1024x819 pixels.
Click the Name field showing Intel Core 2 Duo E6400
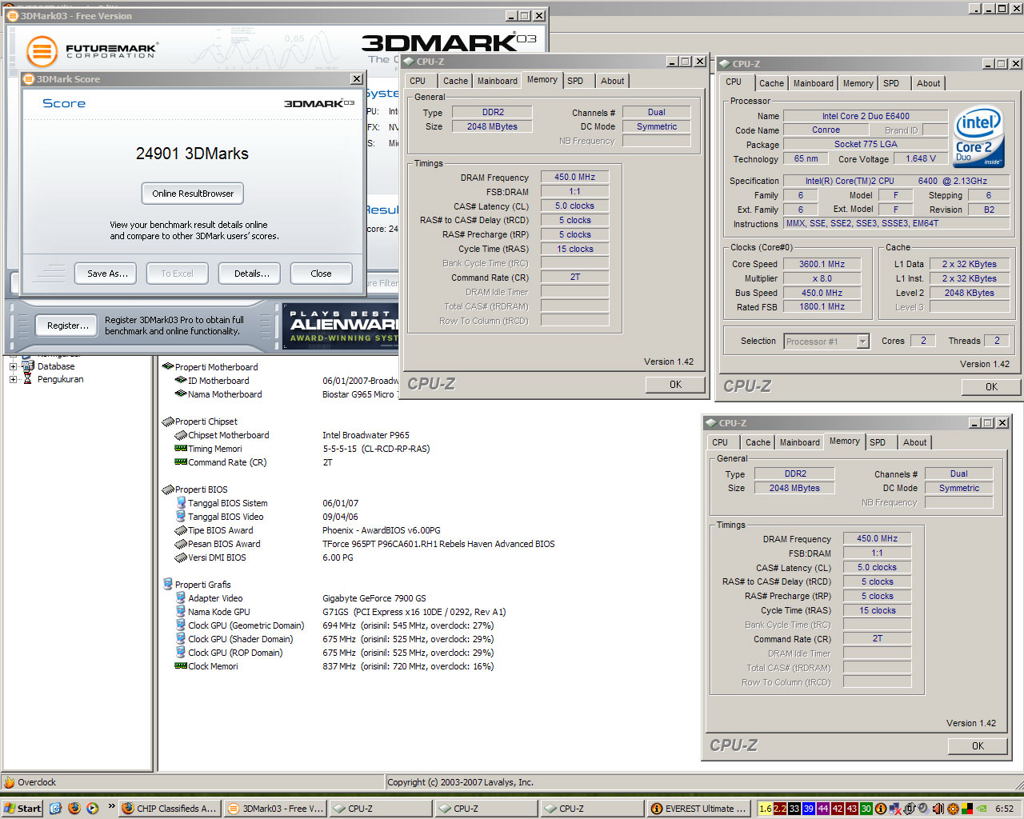click(865, 116)
